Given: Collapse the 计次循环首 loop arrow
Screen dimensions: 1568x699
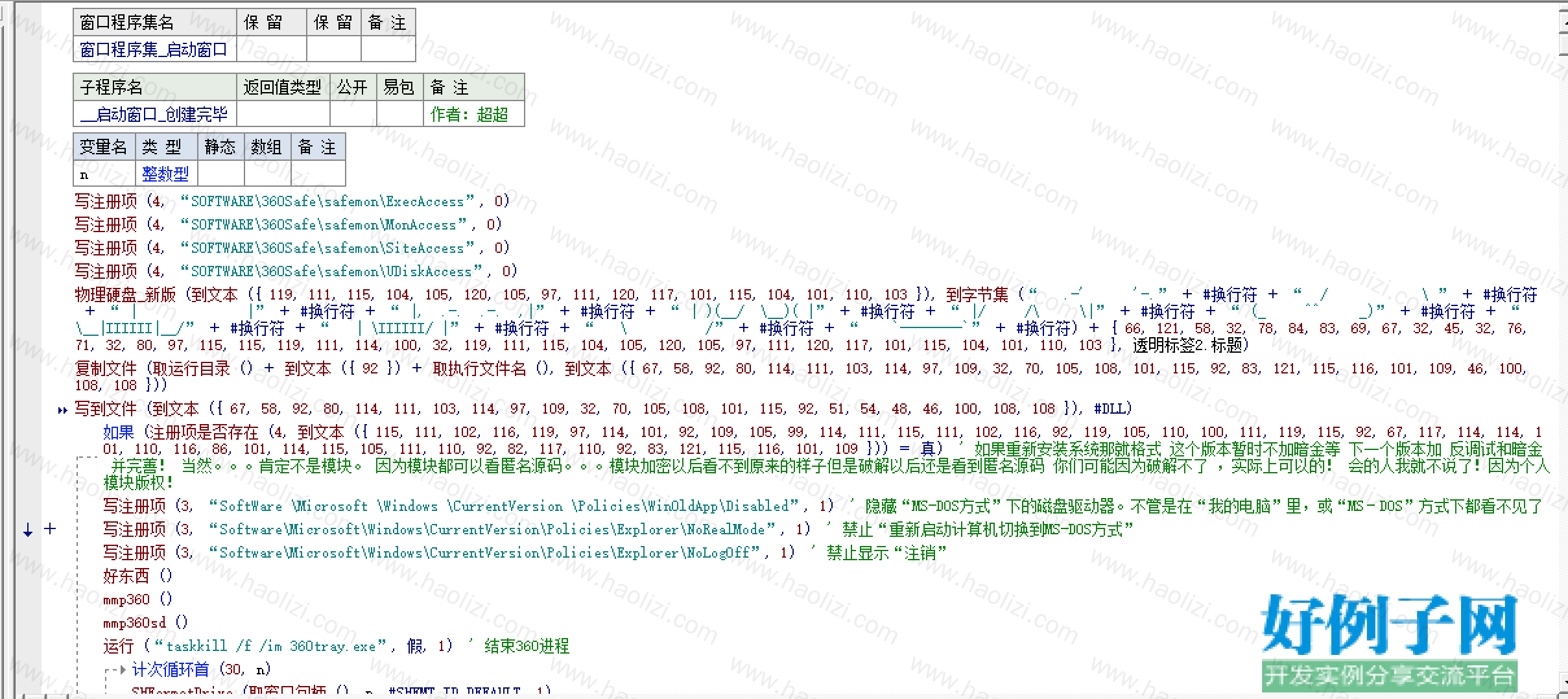Looking at the screenshot, I should pyautogui.click(x=123, y=669).
